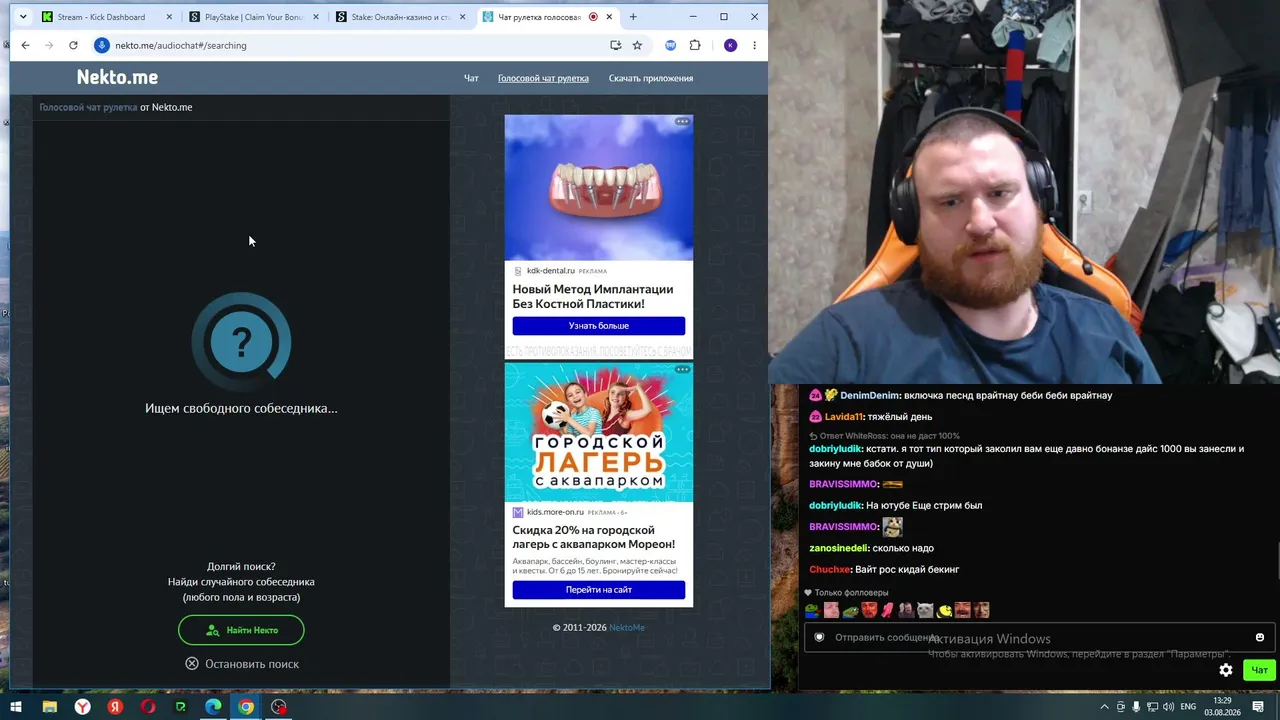Image resolution: width=1280 pixels, height=720 pixels.
Task: Open the camp ad options menu
Action: coord(682,369)
